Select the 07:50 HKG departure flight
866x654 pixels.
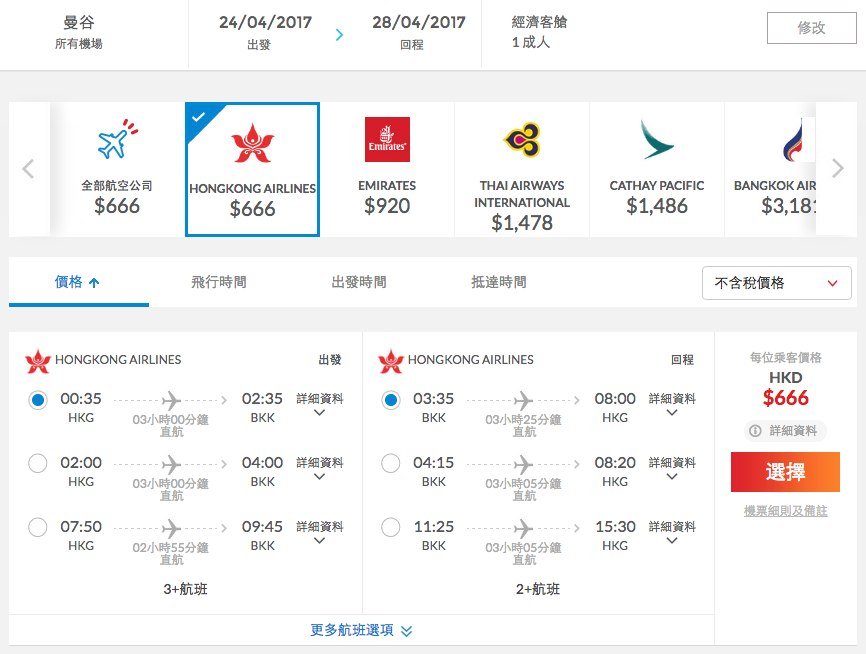tap(38, 527)
